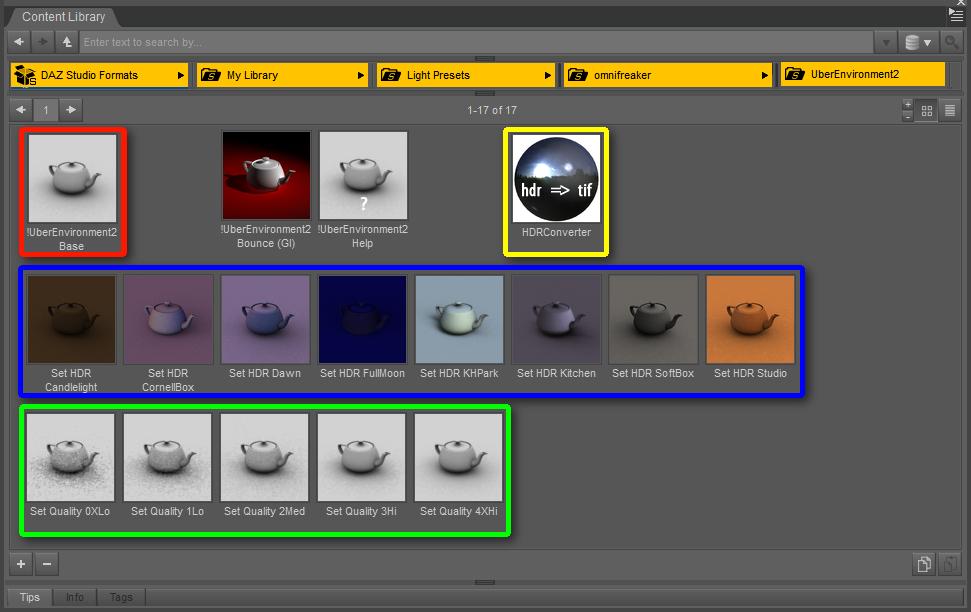The image size is (971, 612).
Task: Open the Tips tab
Action: 30,597
